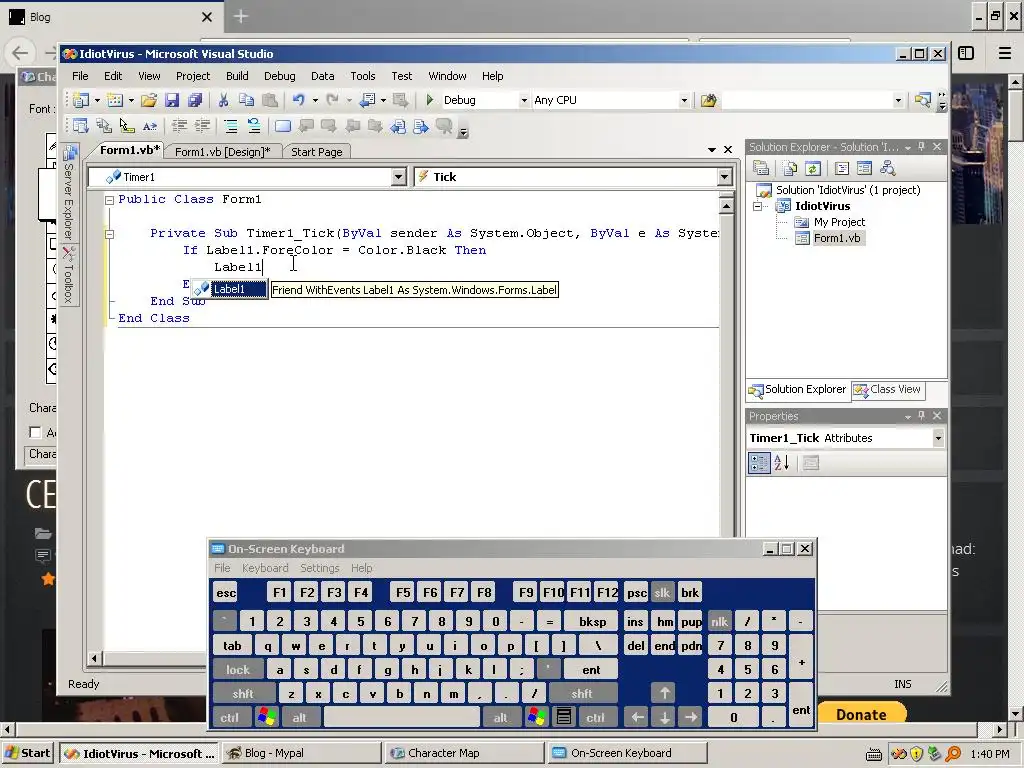Toggle Alphabetical sort in Properties panel
Viewport: 1024px width, 768px height.
[782, 463]
